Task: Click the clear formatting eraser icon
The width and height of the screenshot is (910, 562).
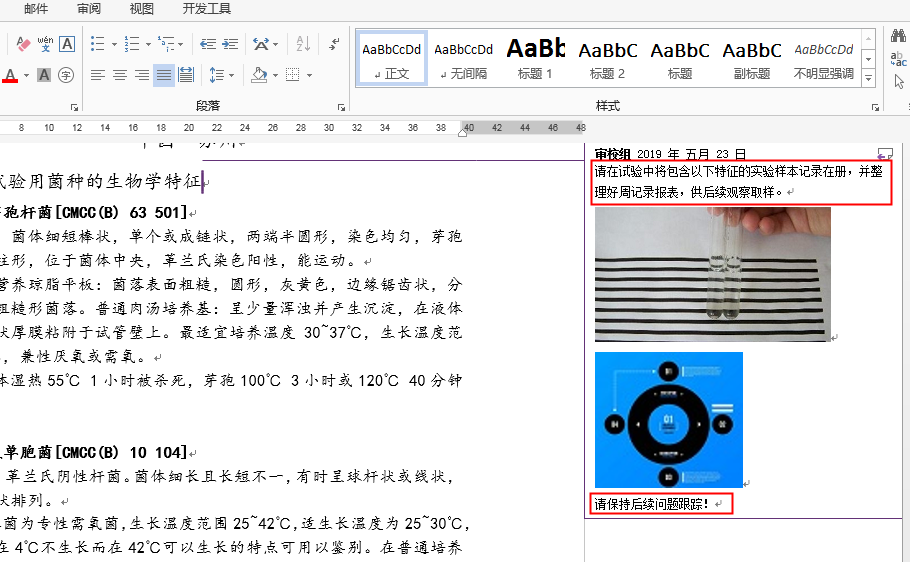Action: [x=21, y=44]
